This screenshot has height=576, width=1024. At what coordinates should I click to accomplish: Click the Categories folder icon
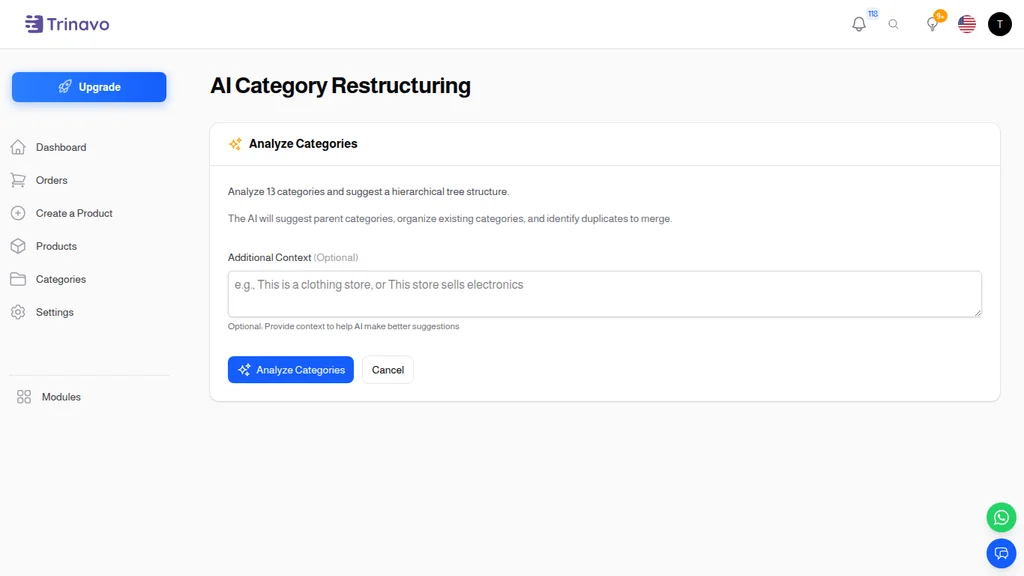pos(18,279)
